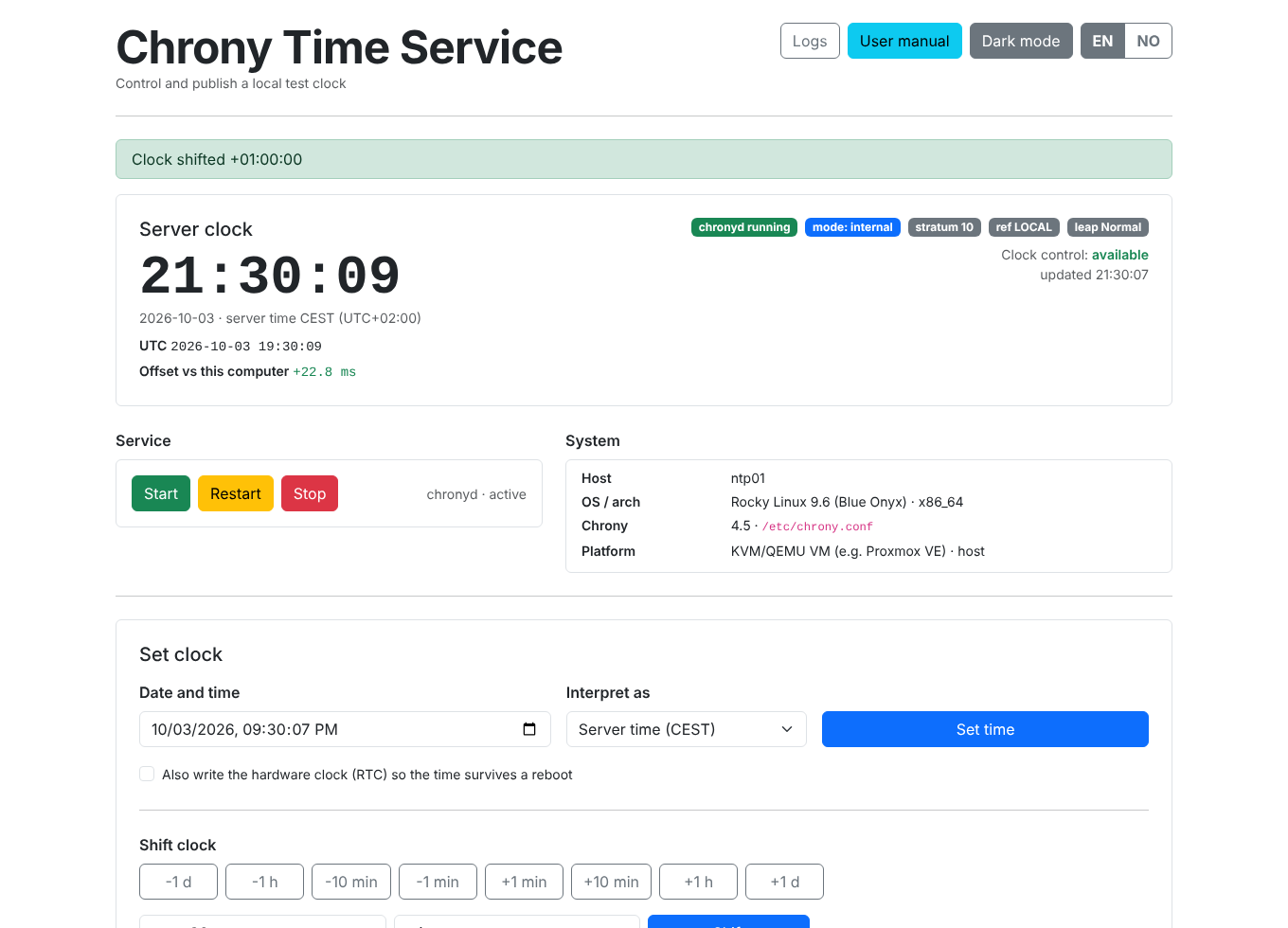Click the Set time button

pos(985,729)
